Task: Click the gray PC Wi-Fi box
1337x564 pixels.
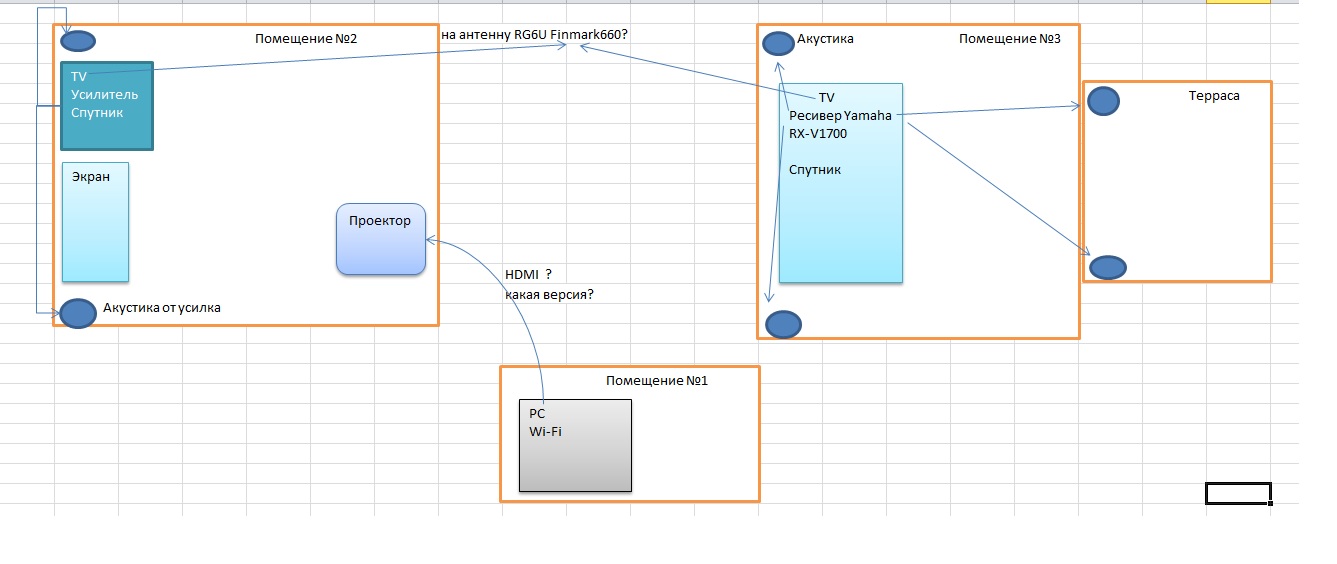Action: pyautogui.click(x=575, y=445)
